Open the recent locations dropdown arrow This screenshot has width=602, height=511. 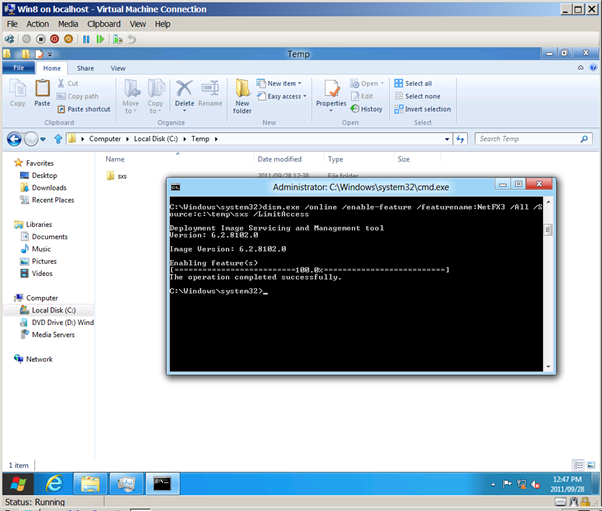pyautogui.click(x=43, y=139)
